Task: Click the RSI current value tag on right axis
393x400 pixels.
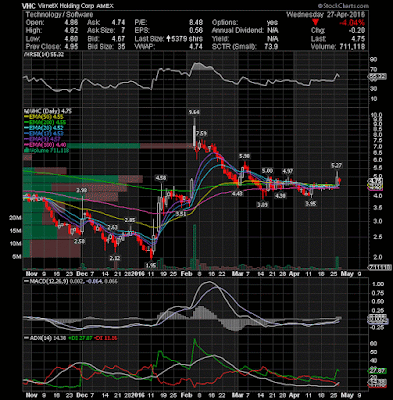Action: 377,77
